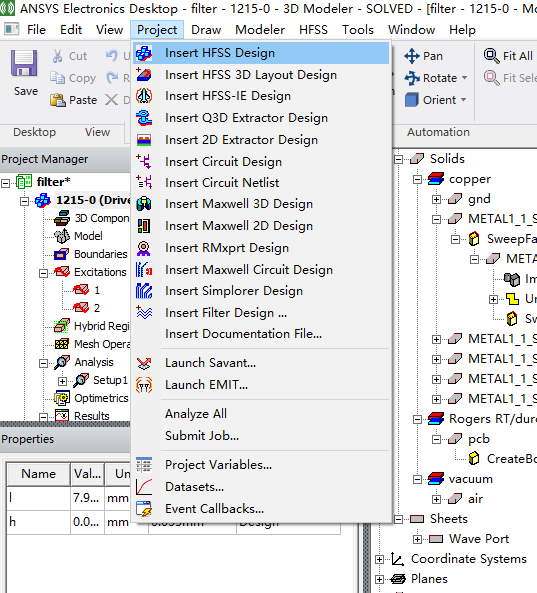The height and width of the screenshot is (593, 537).
Task: Click the Save icon in the ribbon
Action: coord(24,63)
